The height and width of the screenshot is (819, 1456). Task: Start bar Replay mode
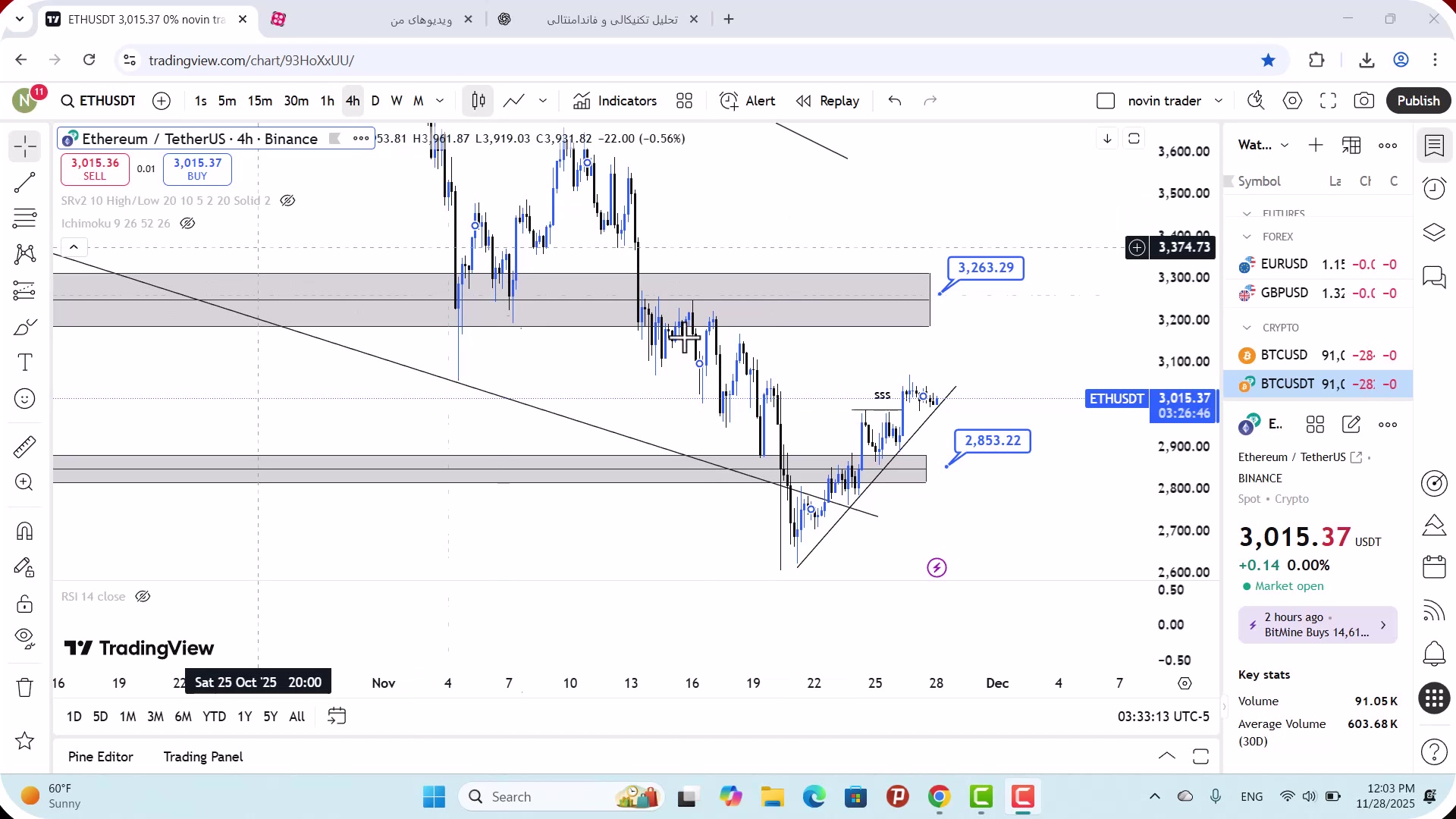pos(827,101)
